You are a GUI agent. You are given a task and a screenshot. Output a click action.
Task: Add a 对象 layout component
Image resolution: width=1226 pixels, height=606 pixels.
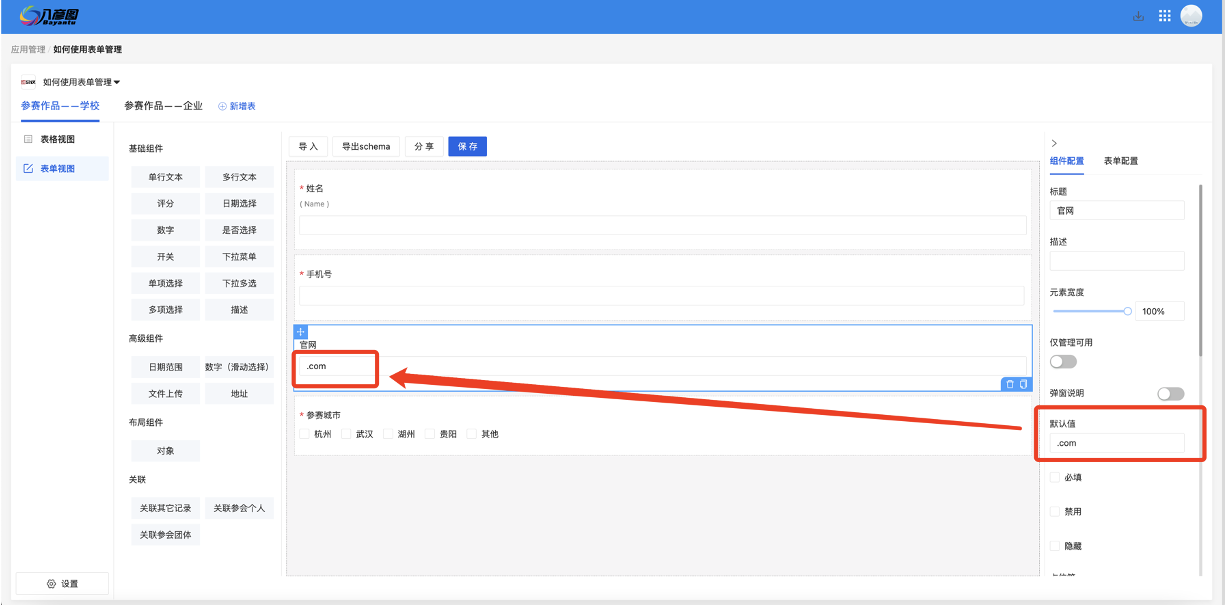click(165, 451)
